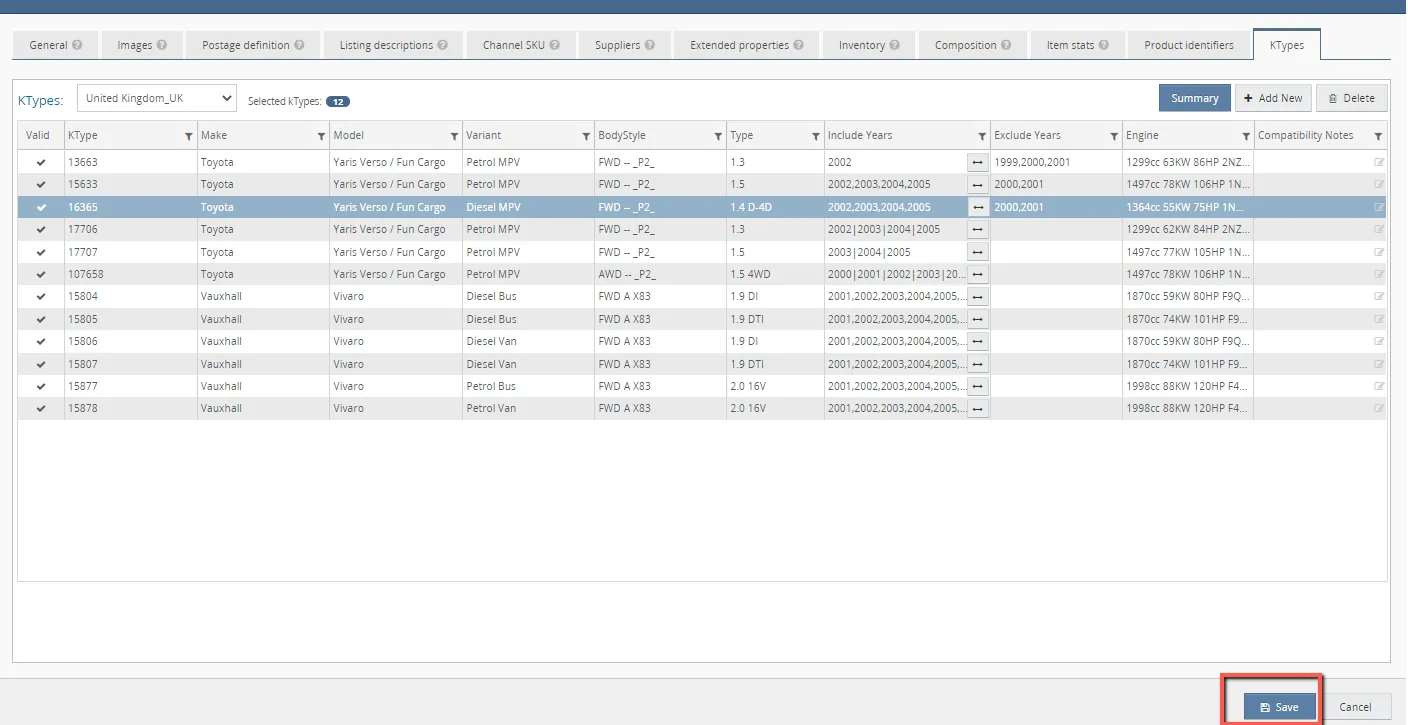
Task: Click the Summary button
Action: 1195,98
